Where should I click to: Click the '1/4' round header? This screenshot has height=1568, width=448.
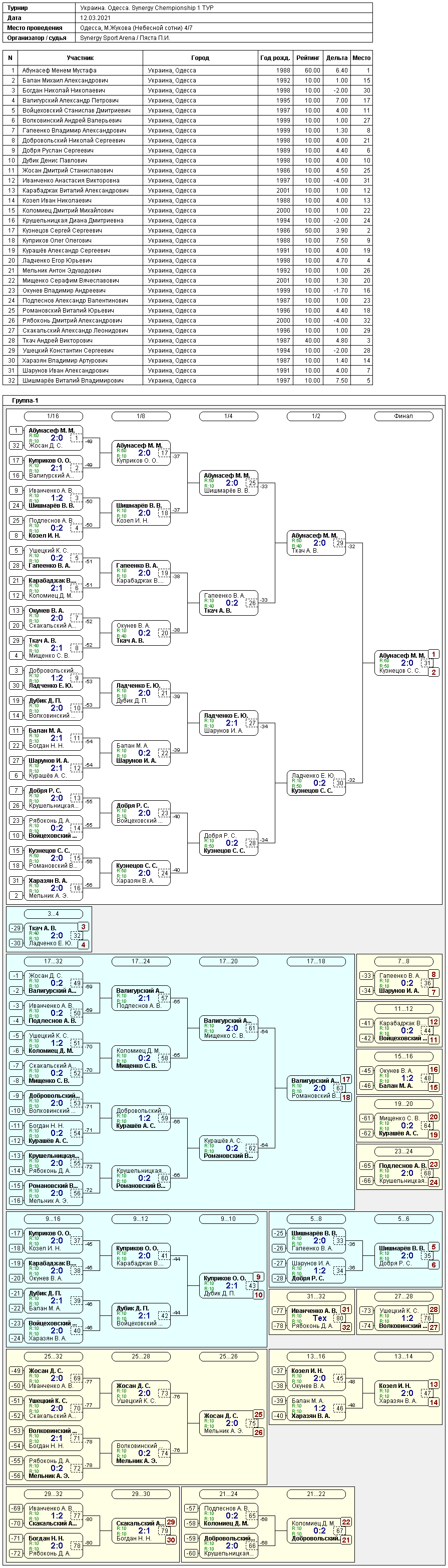[x=229, y=416]
